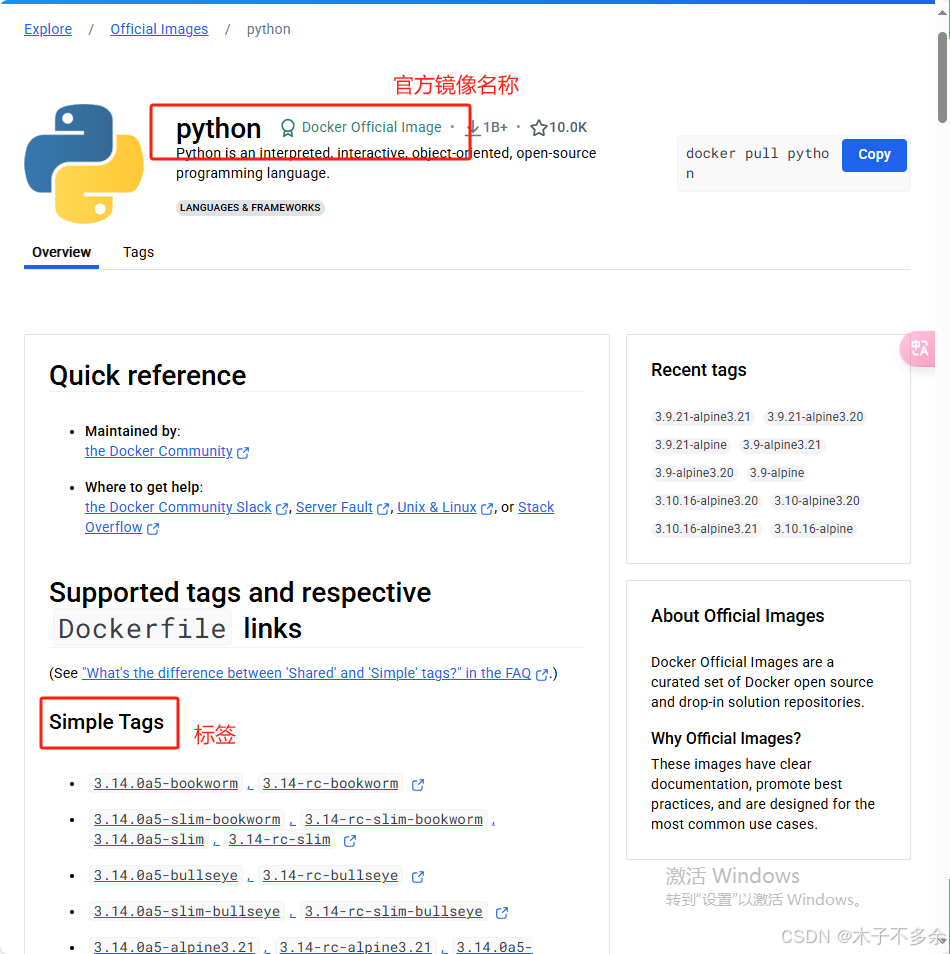Viewport: 950px width, 954px height.
Task: Click the Docker Official Image badge icon
Action: coord(287,128)
